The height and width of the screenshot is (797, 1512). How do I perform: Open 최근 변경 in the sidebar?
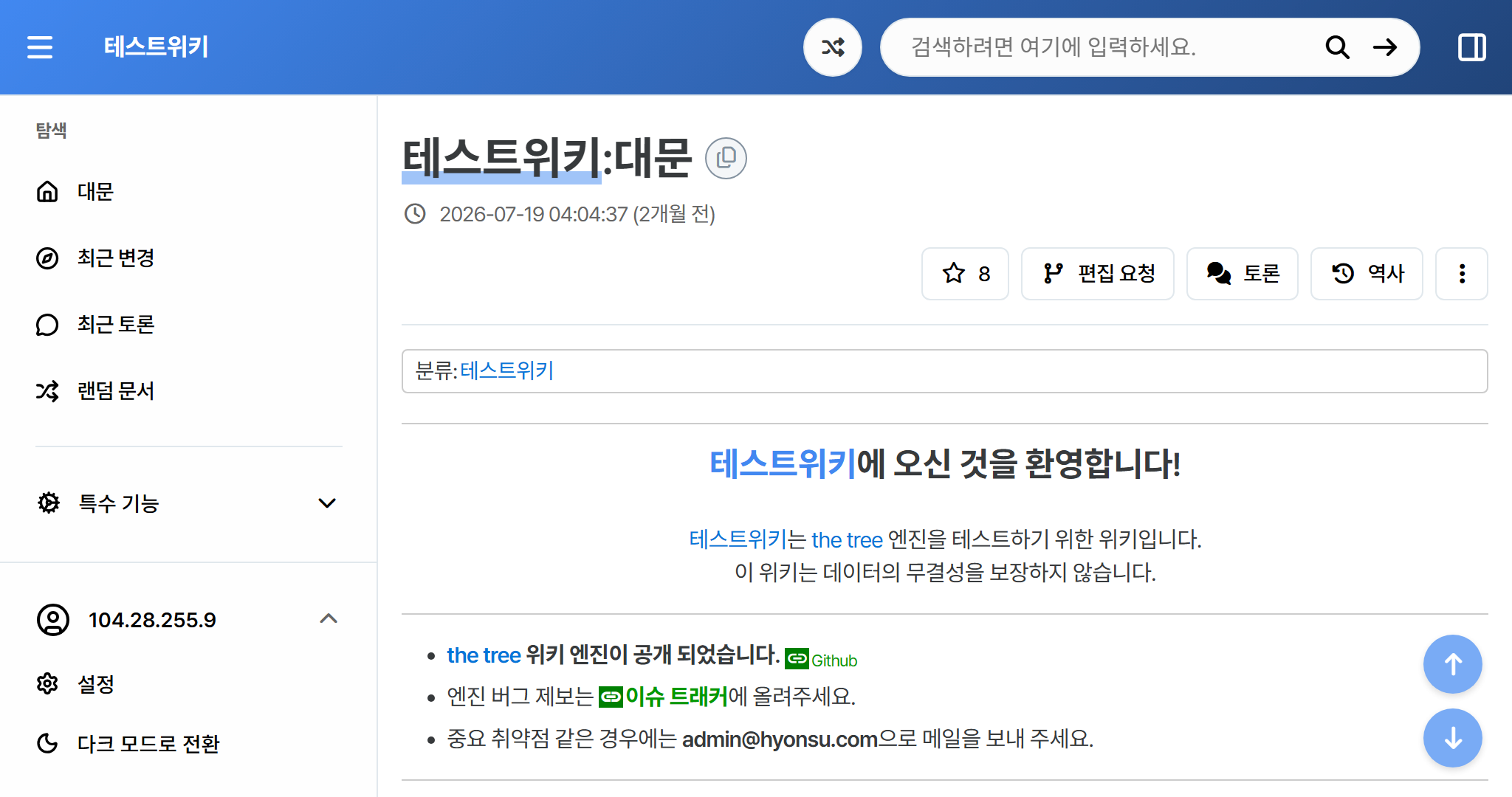click(189, 258)
